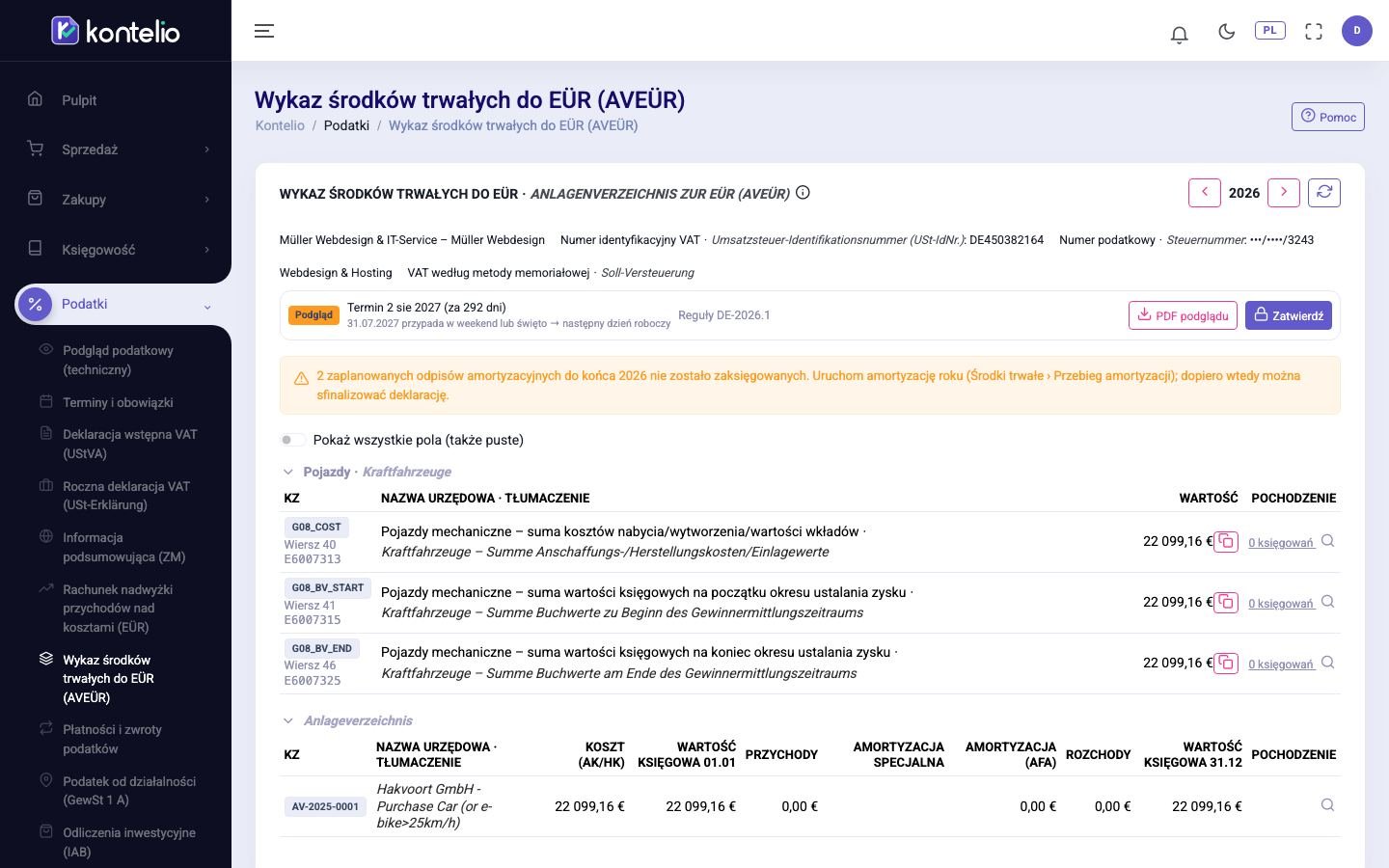This screenshot has width=1389, height=868.
Task: Open details magnifier for AV-2025-0001
Action: (1328, 805)
